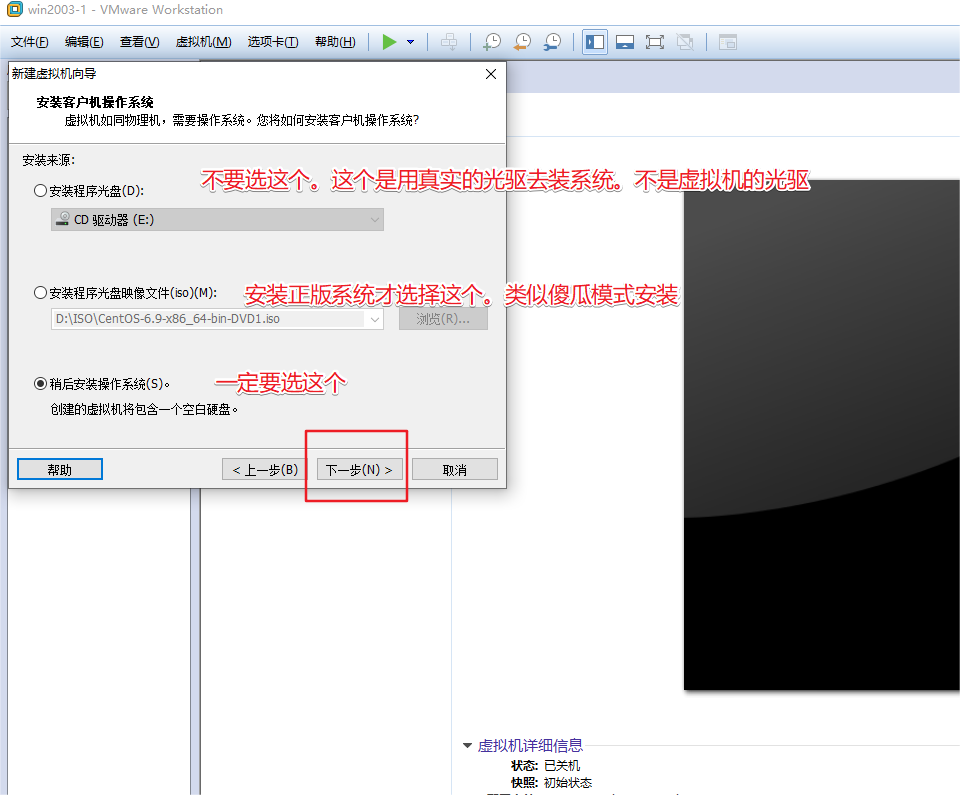960x795 pixels.
Task: Collapse the 虚拟机详细信息 section triangle
Action: (467, 745)
